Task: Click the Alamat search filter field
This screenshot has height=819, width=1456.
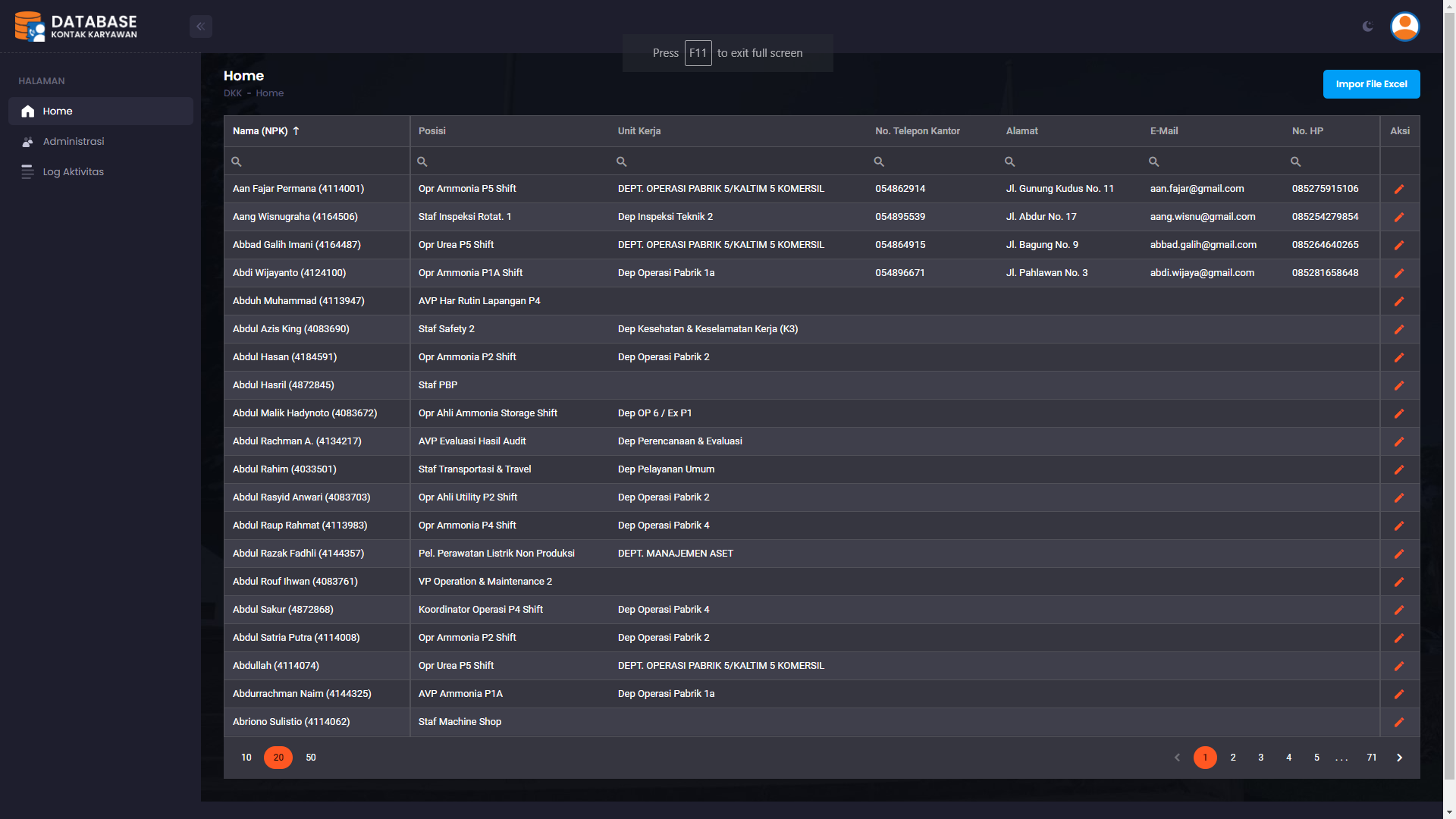Action: [x=1070, y=162]
